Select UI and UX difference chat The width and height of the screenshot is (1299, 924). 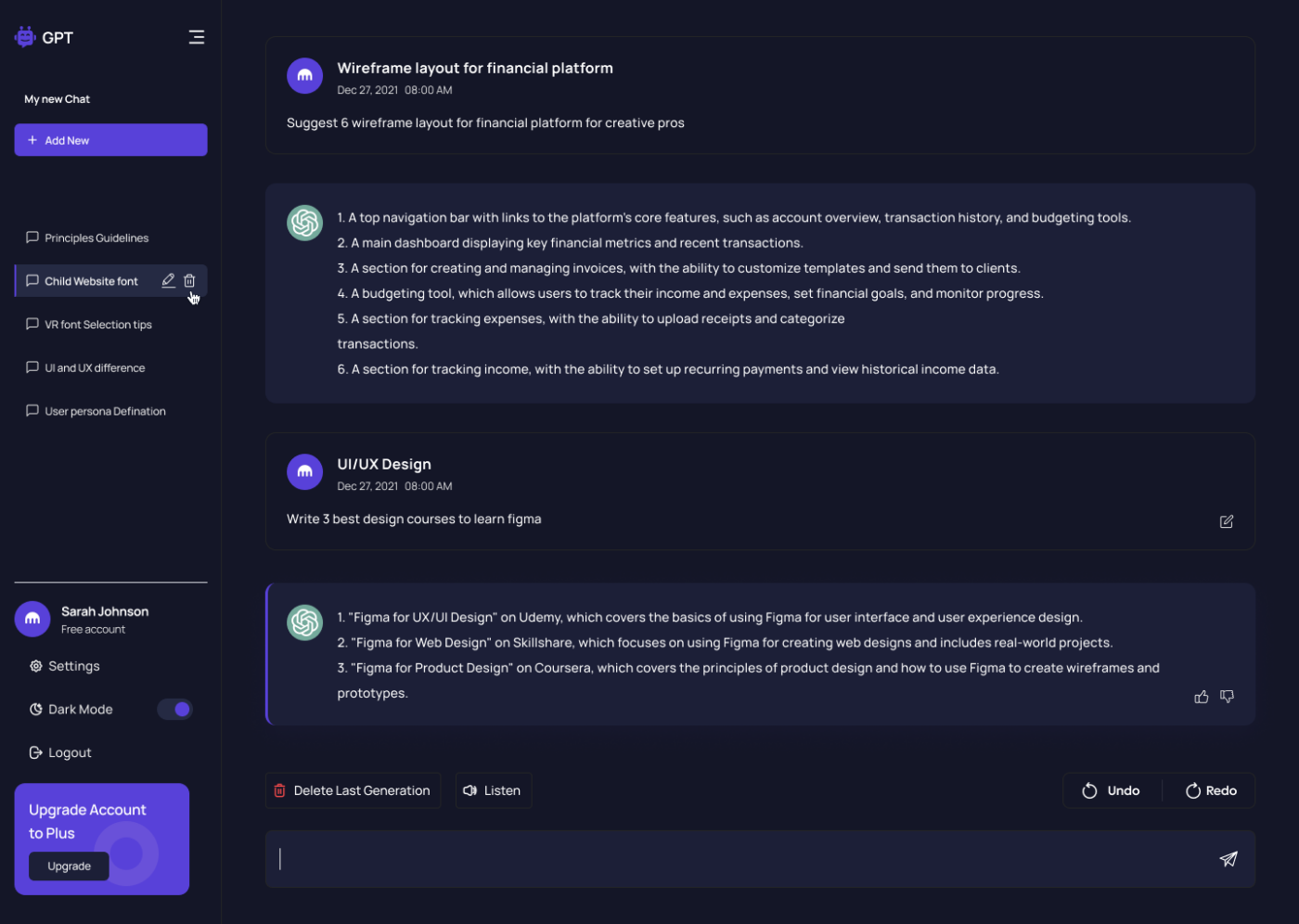click(x=95, y=367)
